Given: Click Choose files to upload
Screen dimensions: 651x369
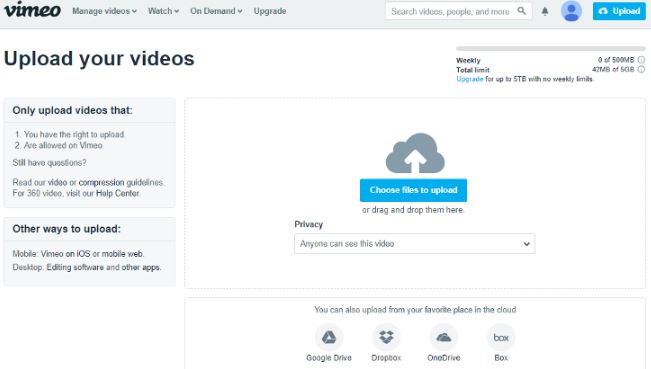Looking at the screenshot, I should (x=414, y=190).
